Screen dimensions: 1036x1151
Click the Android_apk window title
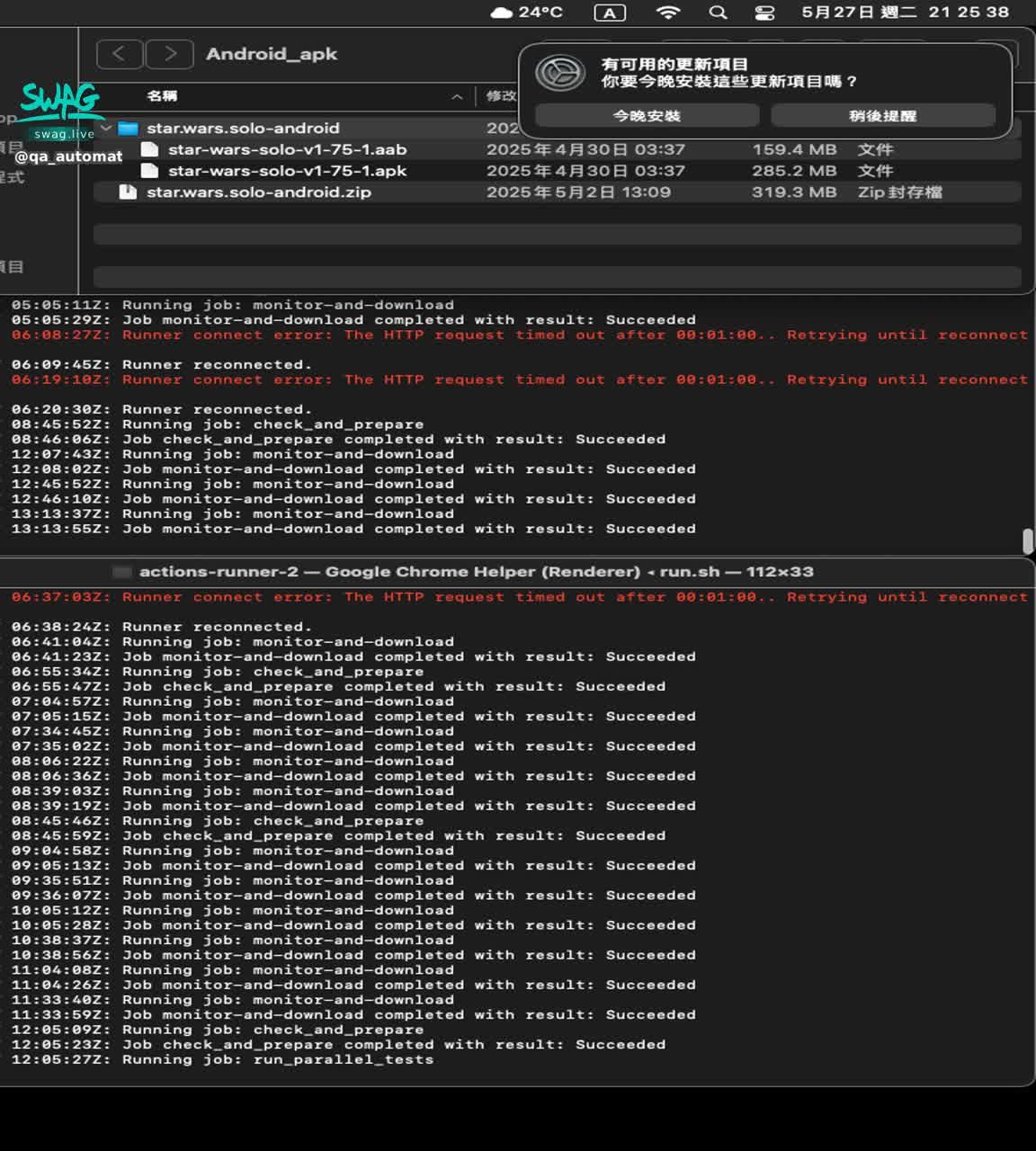pyautogui.click(x=272, y=54)
